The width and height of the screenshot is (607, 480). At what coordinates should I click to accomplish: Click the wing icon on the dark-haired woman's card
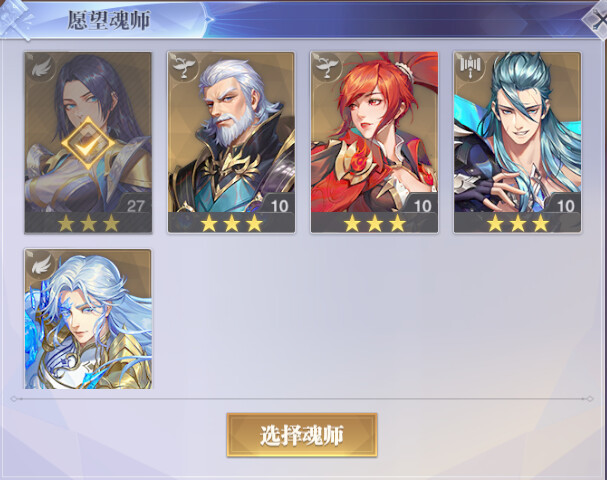tap(41, 68)
